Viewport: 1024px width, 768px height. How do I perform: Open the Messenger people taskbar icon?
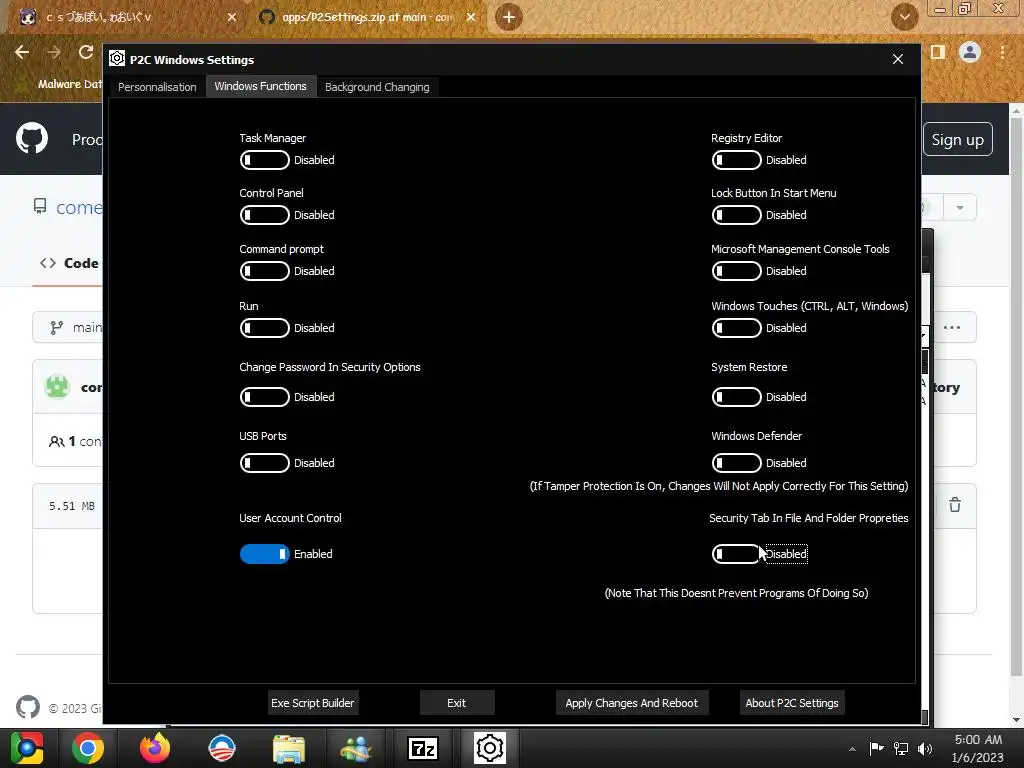click(356, 748)
